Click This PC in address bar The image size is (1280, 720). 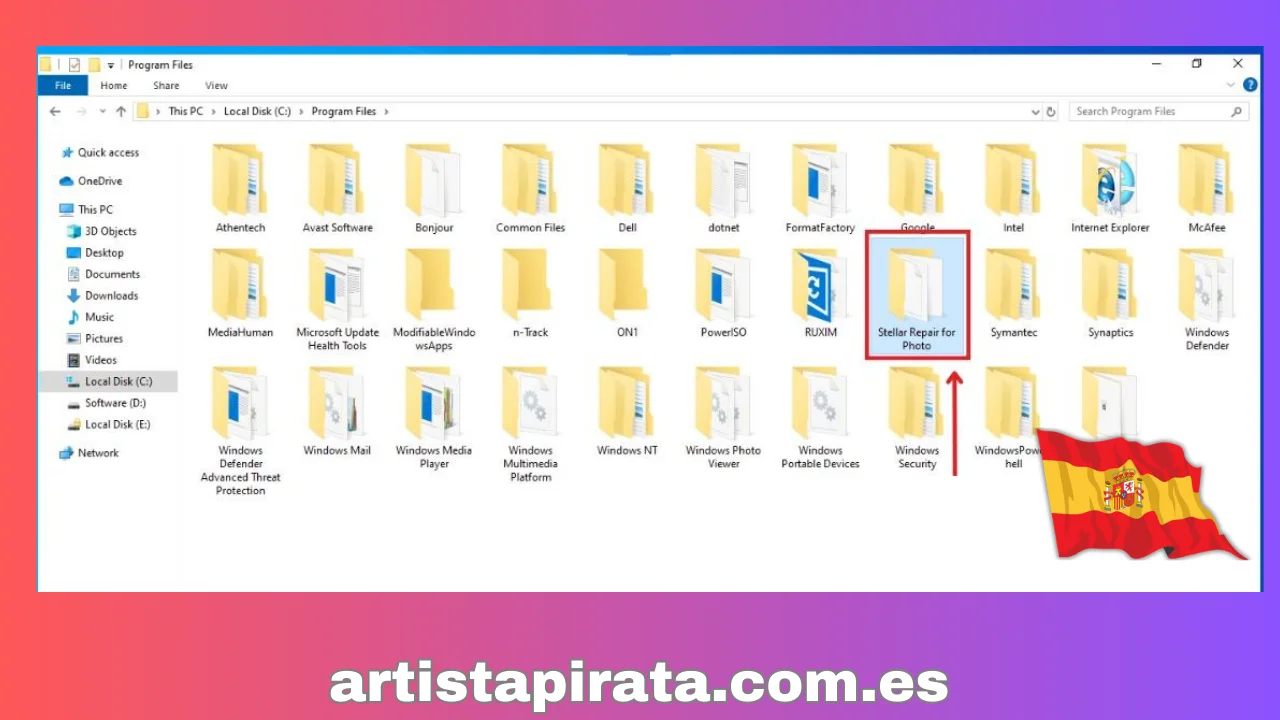[x=185, y=111]
